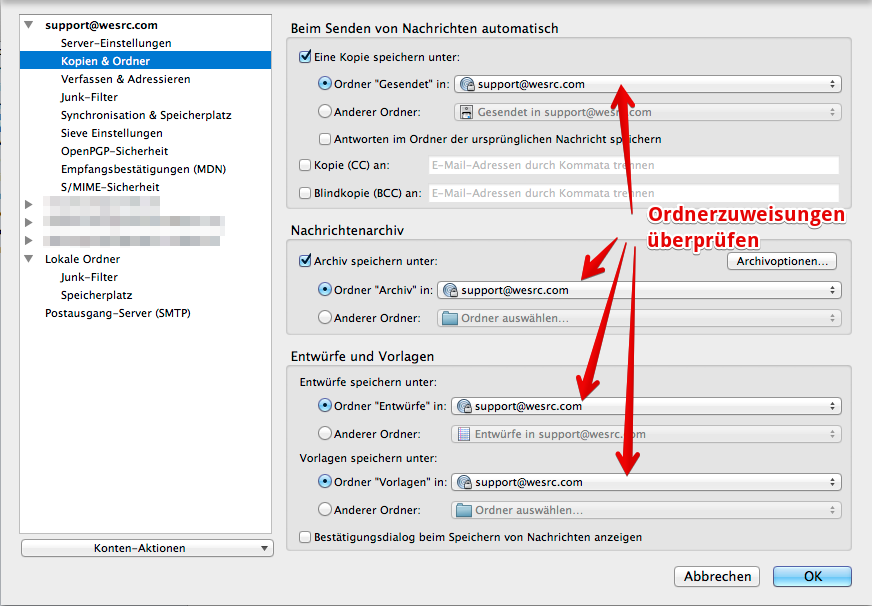Toggle Archiv speichern unter checkbox
Screen dimensions: 872x606
(305, 260)
